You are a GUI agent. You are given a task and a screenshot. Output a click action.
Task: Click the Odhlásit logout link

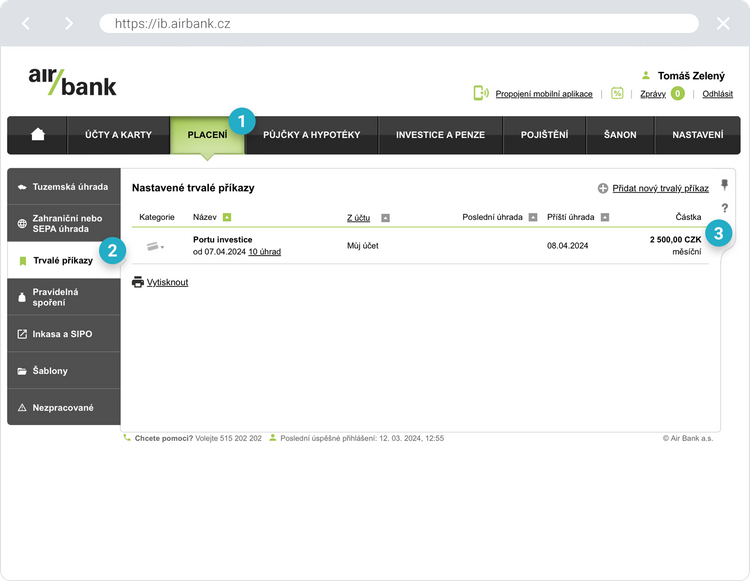(x=717, y=94)
